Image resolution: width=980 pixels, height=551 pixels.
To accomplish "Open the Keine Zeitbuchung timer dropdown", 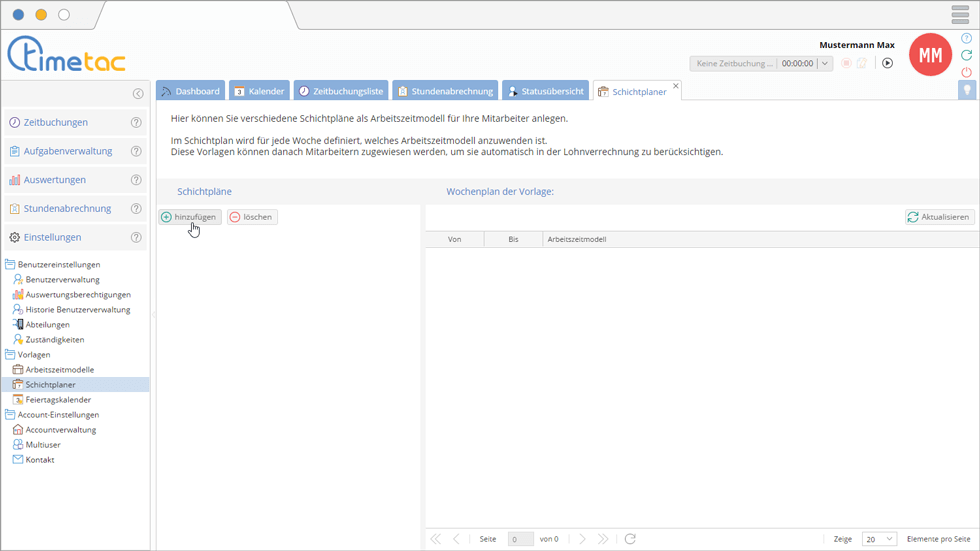I will pyautogui.click(x=825, y=64).
